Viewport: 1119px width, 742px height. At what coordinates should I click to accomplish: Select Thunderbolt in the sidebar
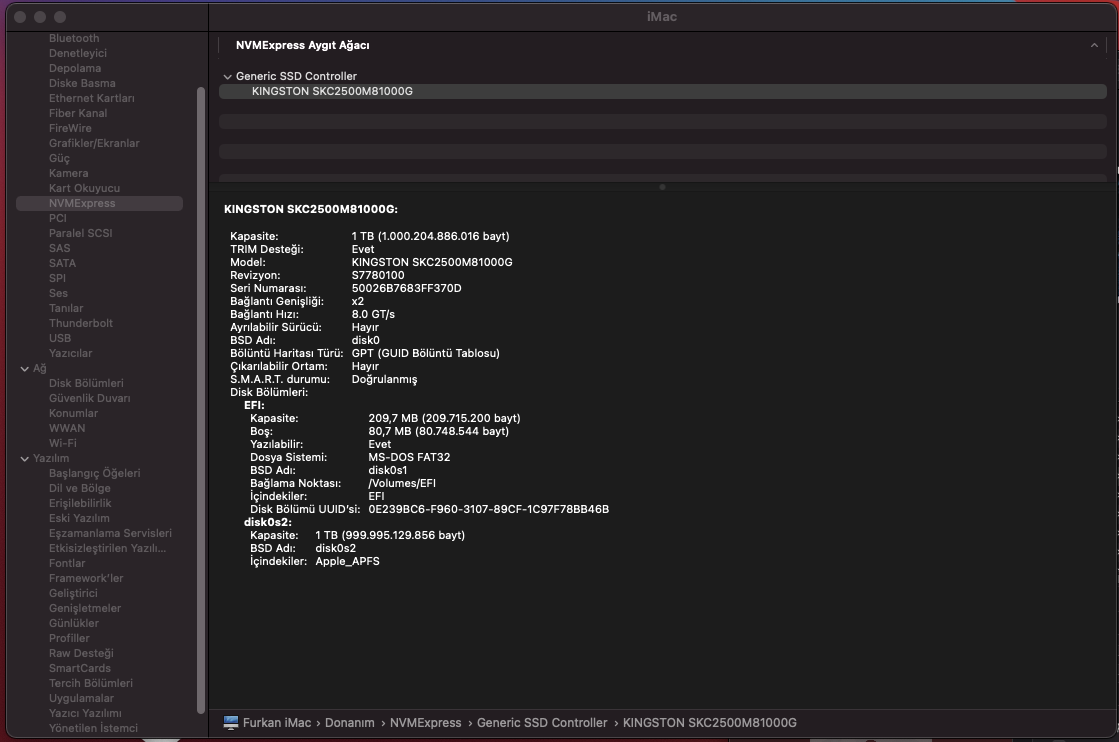pyautogui.click(x=80, y=323)
